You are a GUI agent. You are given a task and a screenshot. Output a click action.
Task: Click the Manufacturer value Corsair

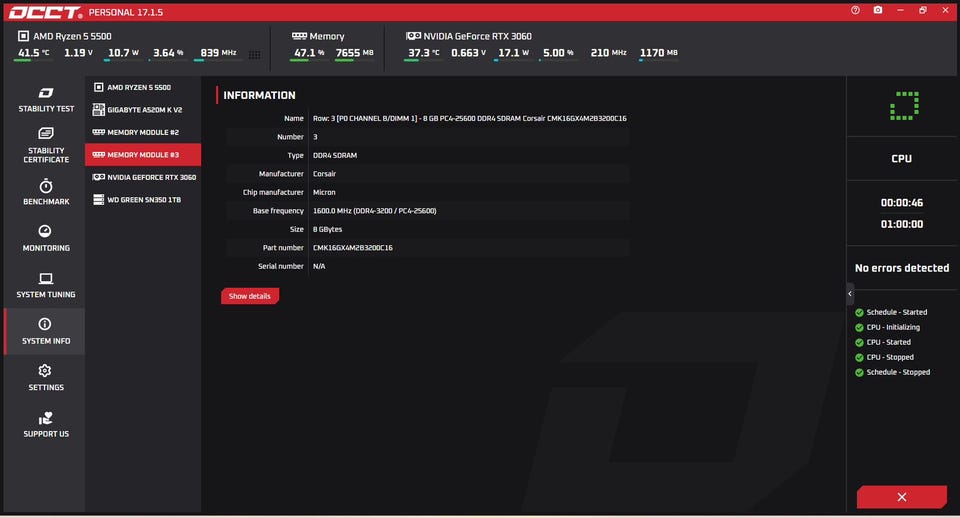pyautogui.click(x=324, y=174)
